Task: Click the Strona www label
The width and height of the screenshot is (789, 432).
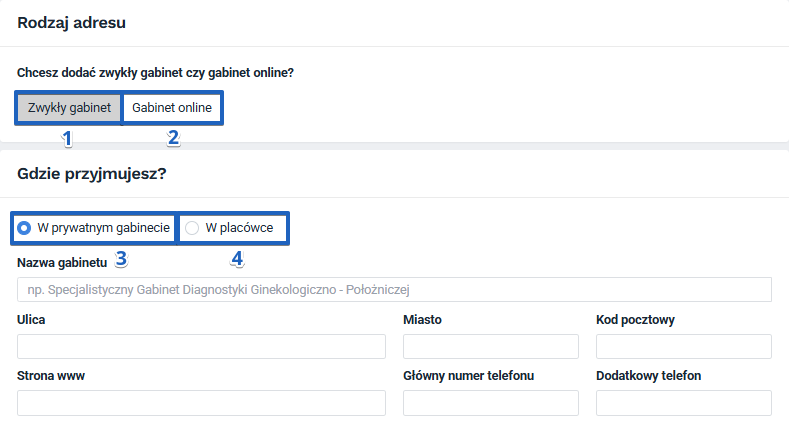Action: point(50,376)
